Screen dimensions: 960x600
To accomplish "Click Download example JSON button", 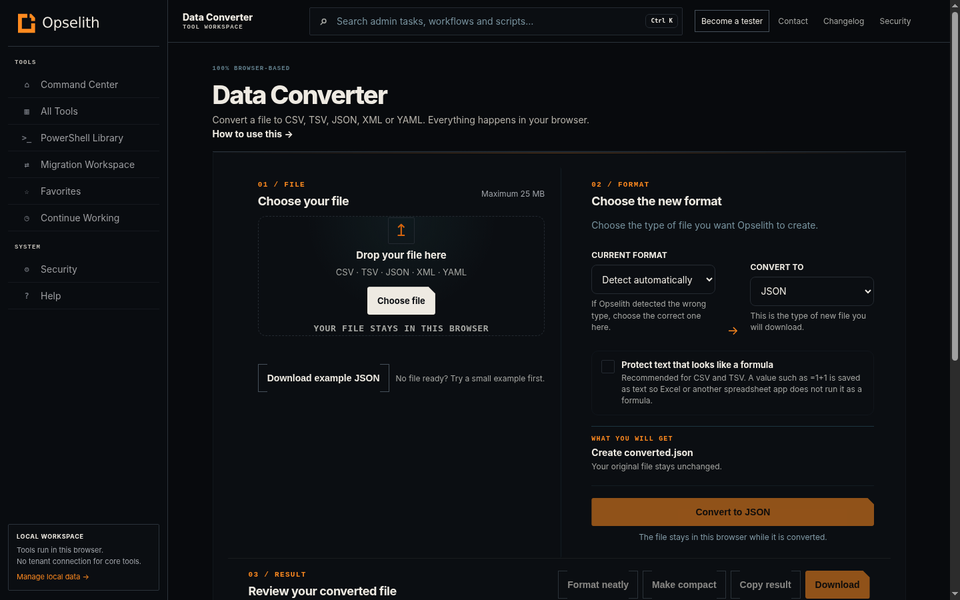I will (x=323, y=378).
